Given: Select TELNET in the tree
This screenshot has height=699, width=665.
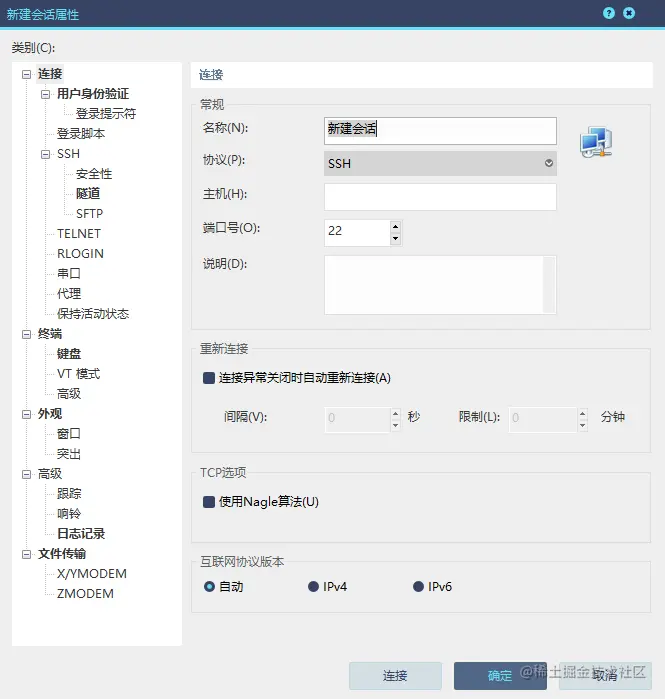Looking at the screenshot, I should tap(79, 234).
